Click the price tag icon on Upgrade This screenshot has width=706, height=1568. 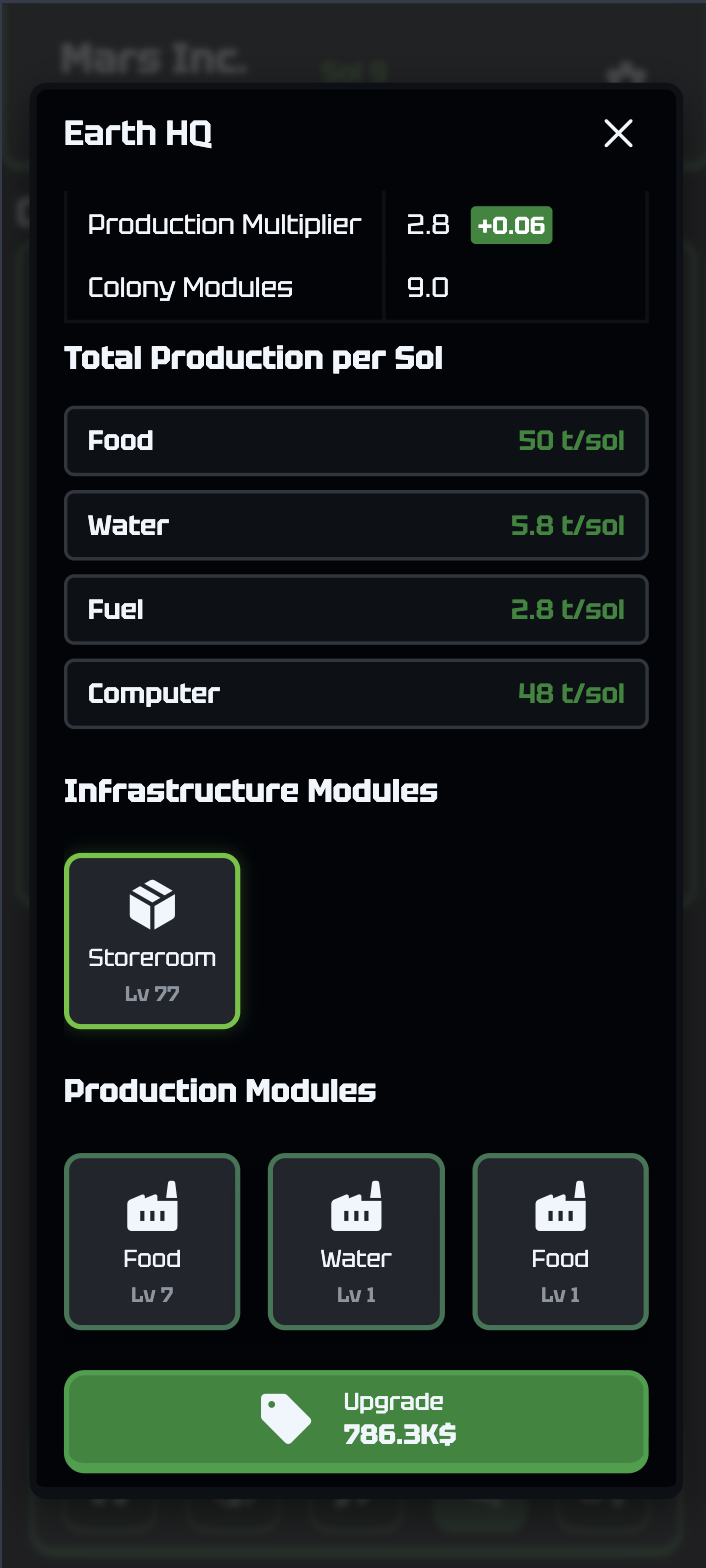(x=286, y=1420)
